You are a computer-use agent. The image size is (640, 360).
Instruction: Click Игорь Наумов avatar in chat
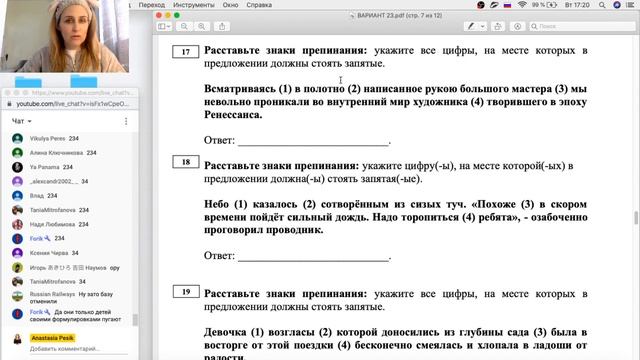point(17,268)
